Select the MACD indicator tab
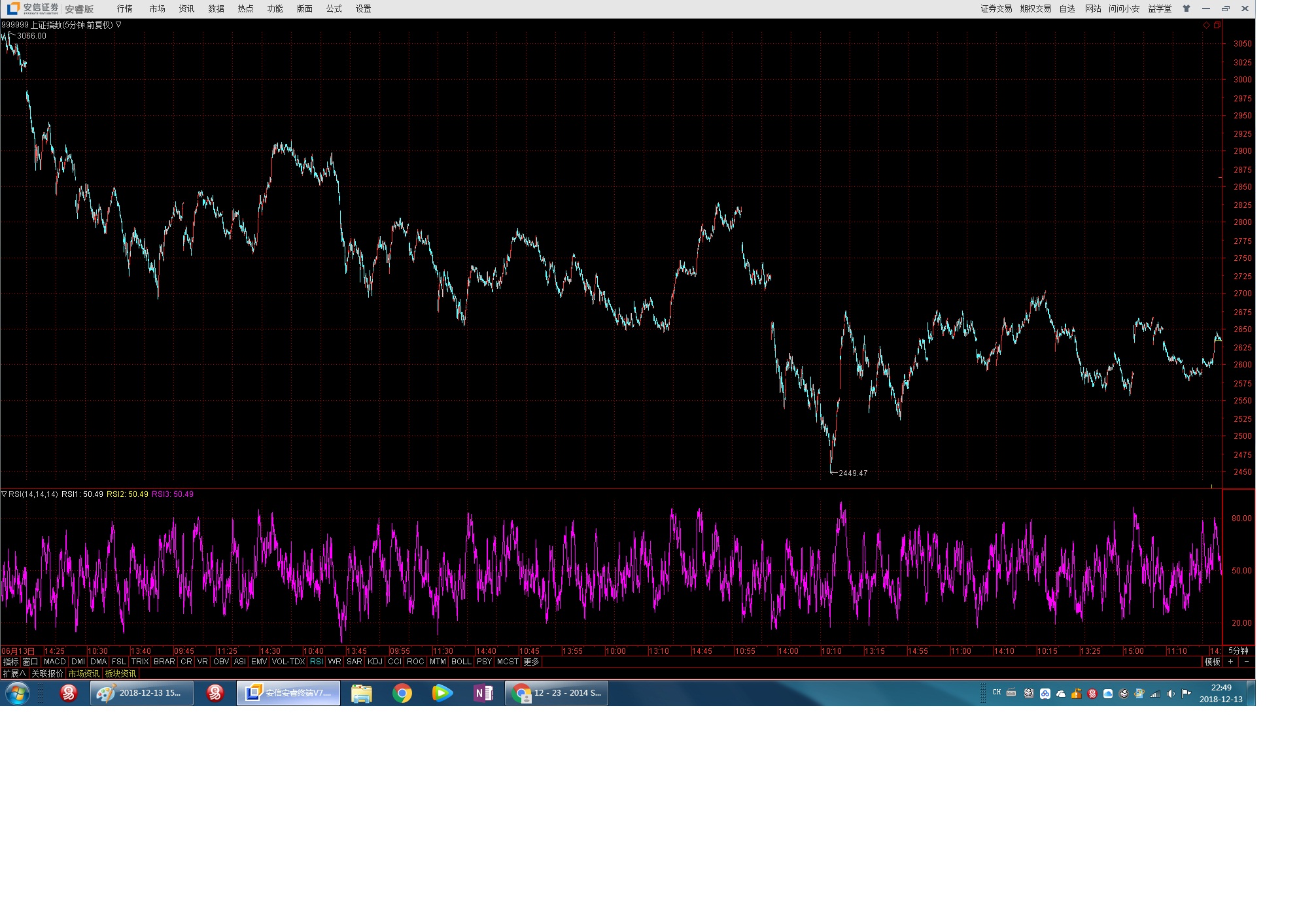 pos(55,662)
